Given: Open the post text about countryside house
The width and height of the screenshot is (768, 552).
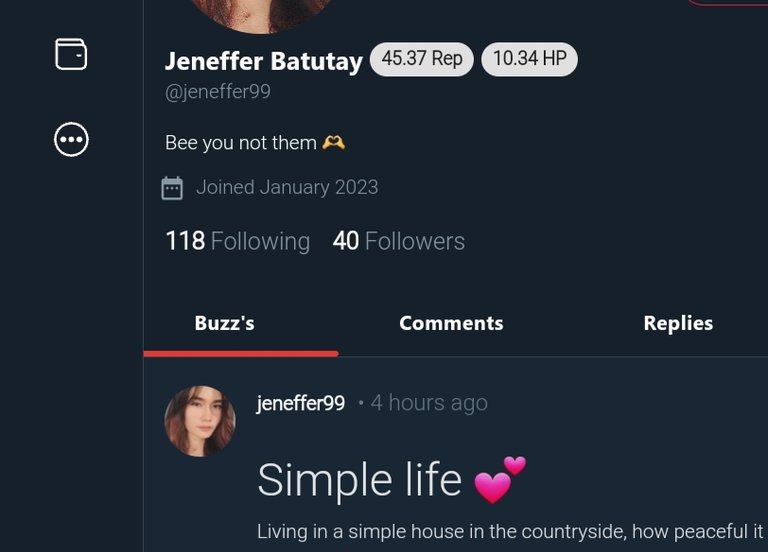Looking at the screenshot, I should [510, 532].
